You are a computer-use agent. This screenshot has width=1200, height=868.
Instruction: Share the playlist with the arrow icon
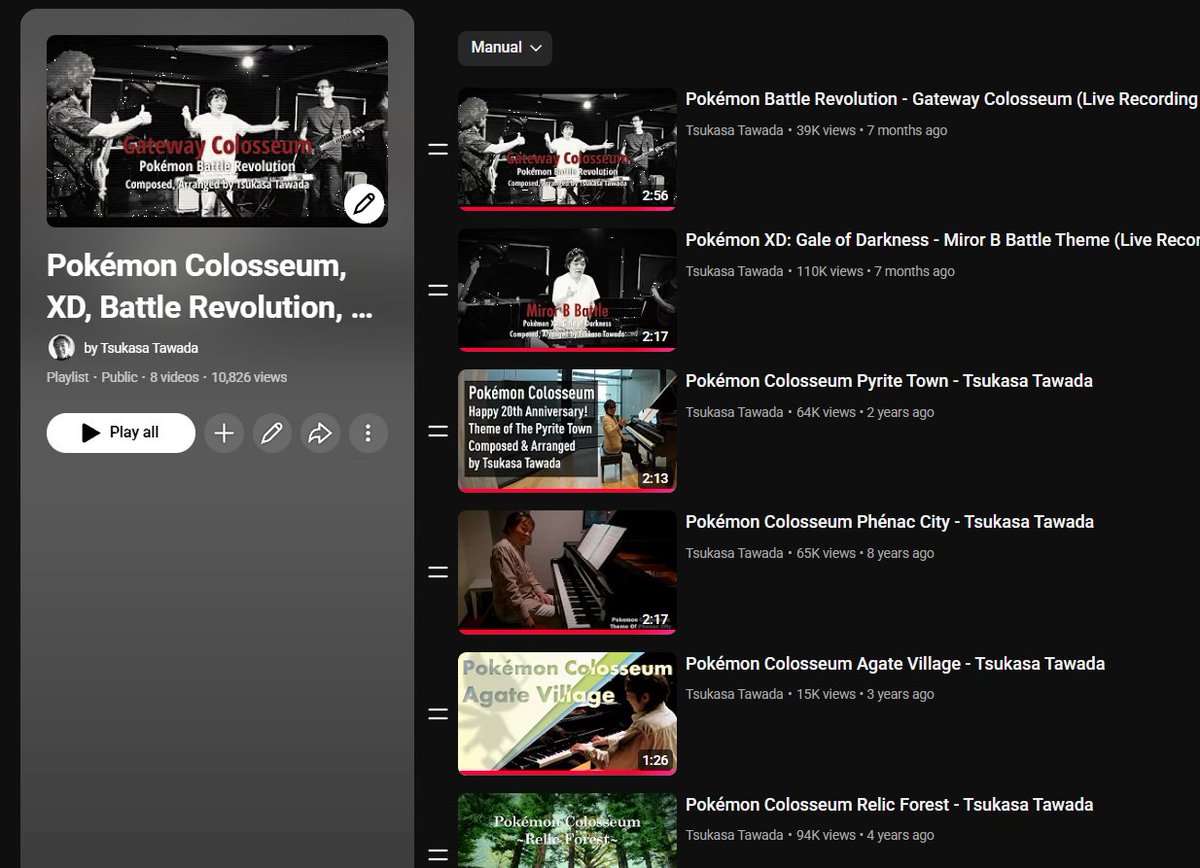coord(320,433)
